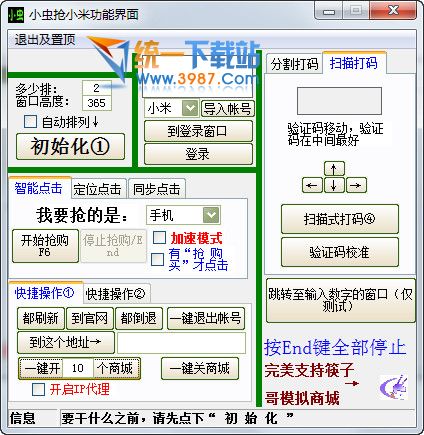
Task: Enable the 开启IP代理 checkbox
Action: pos(38,389)
